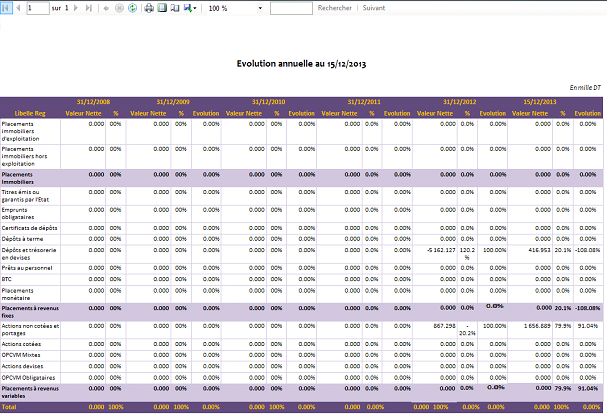Select the Placements immobiliers d'exploitation row label
608x416 pixels.
tap(20, 131)
